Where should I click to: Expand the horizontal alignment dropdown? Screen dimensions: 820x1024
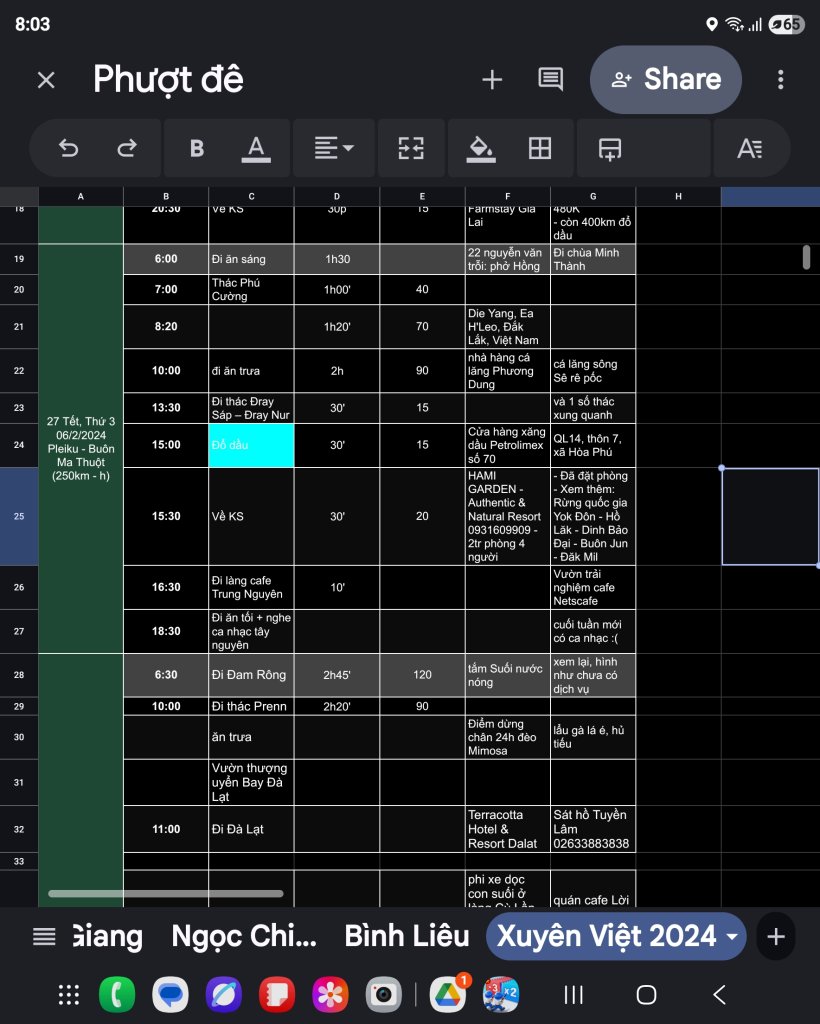tap(334, 149)
